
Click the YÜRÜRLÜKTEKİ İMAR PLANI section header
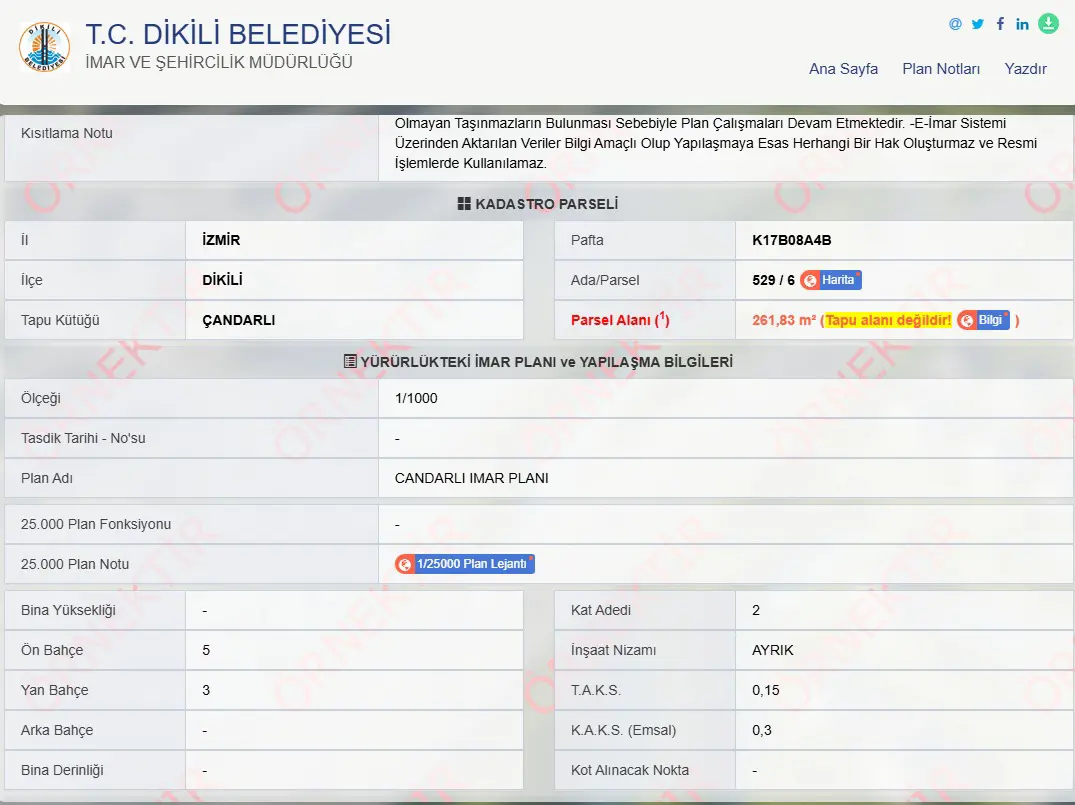(538, 362)
